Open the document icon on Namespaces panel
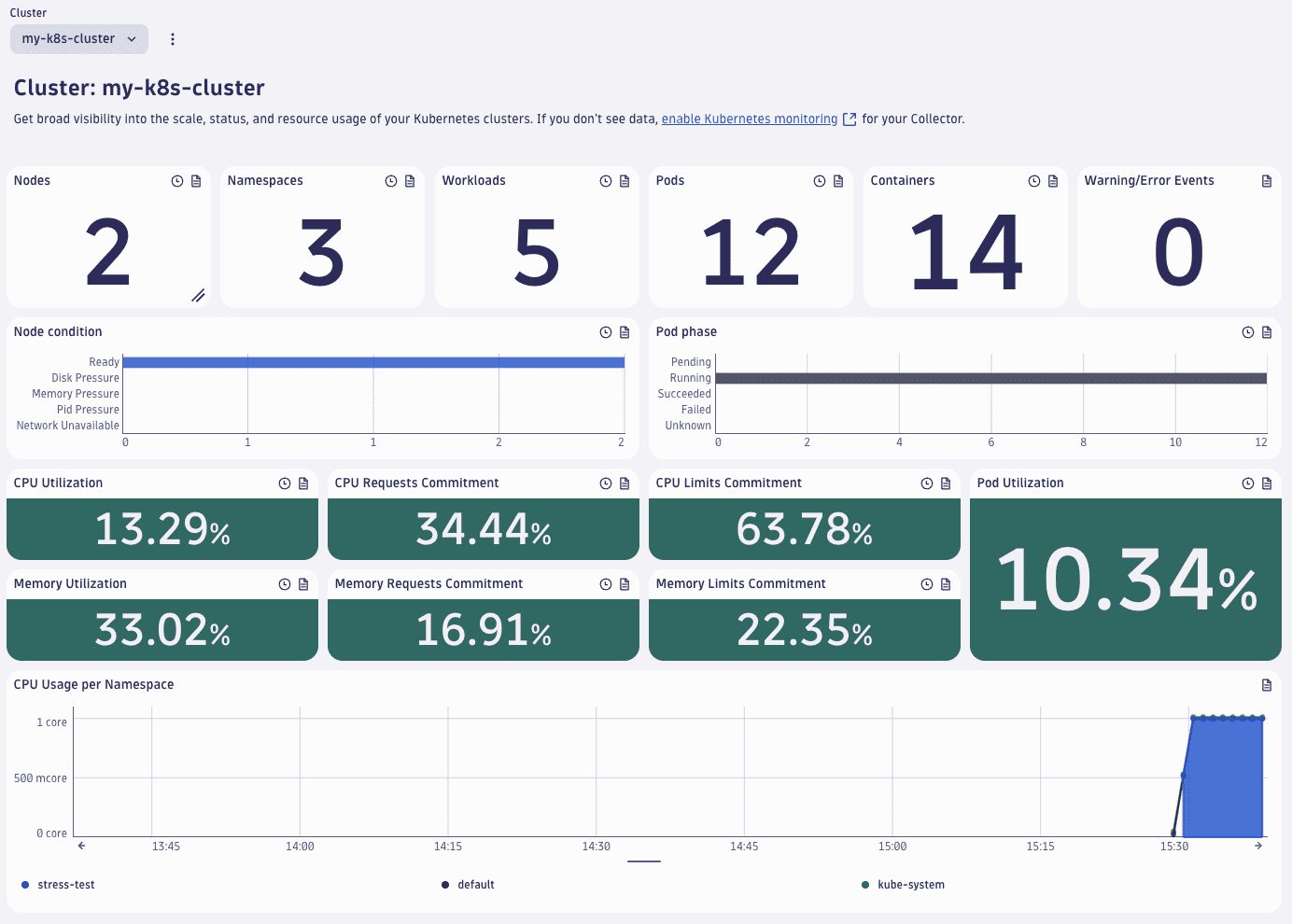The image size is (1292, 924). (x=410, y=181)
